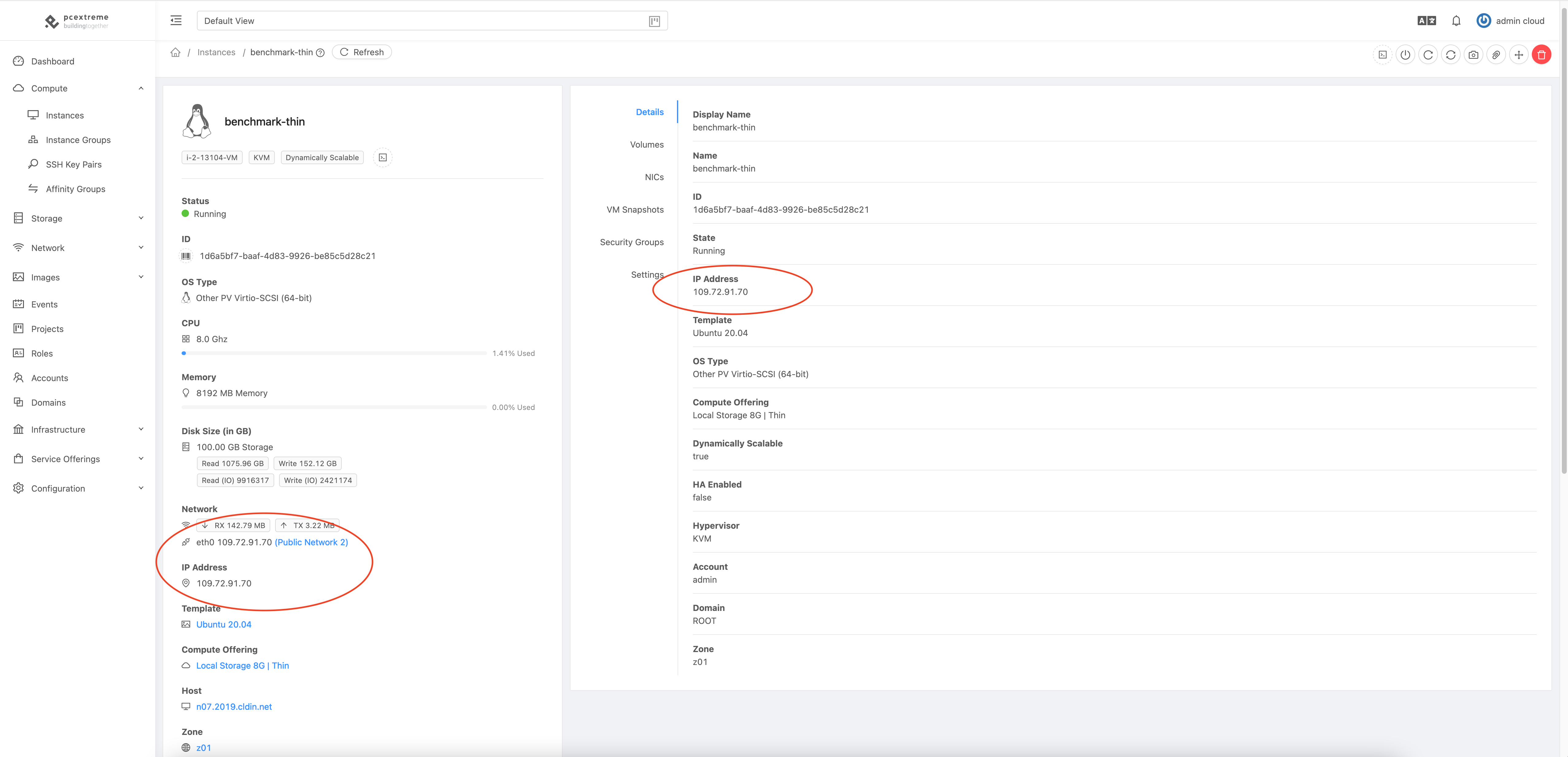Image resolution: width=1568 pixels, height=757 pixels.
Task: Attach an ISO using the paperclip icon
Action: [x=1496, y=54]
